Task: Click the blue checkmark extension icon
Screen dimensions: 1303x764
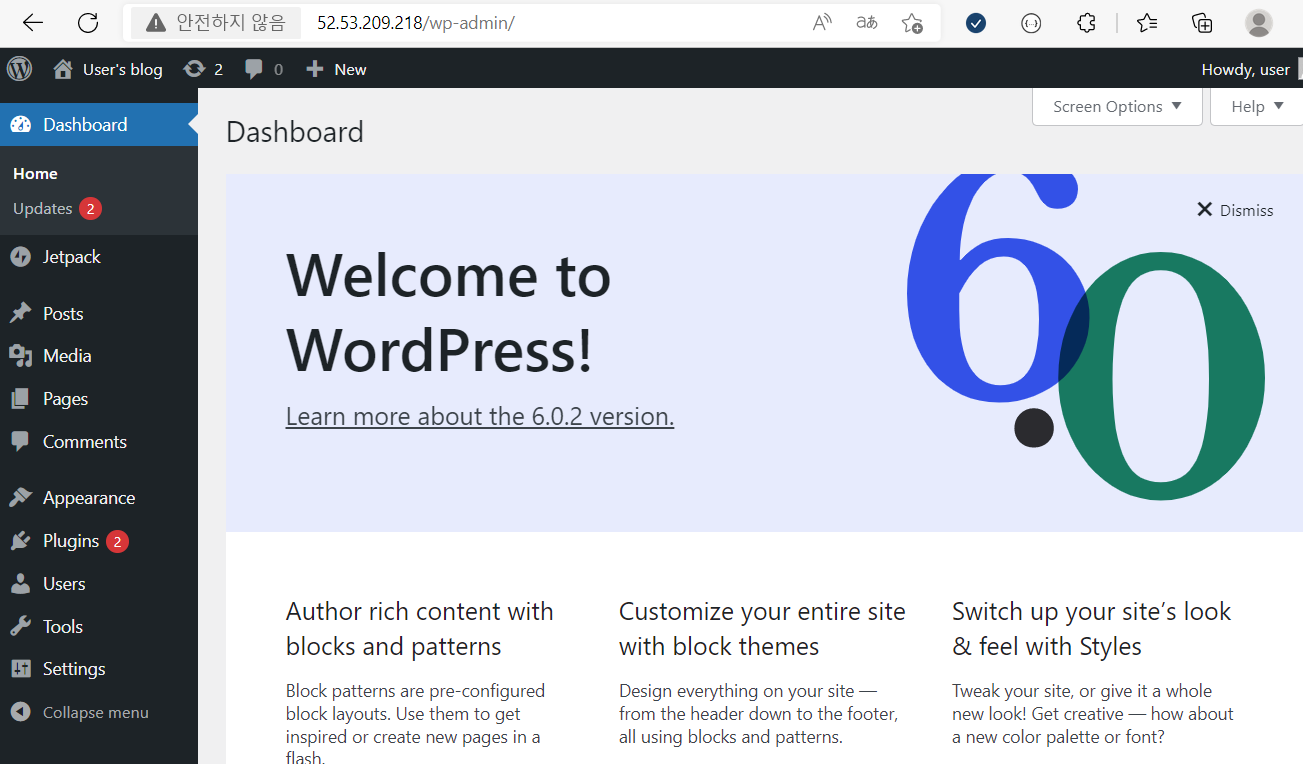Action: coord(976,23)
